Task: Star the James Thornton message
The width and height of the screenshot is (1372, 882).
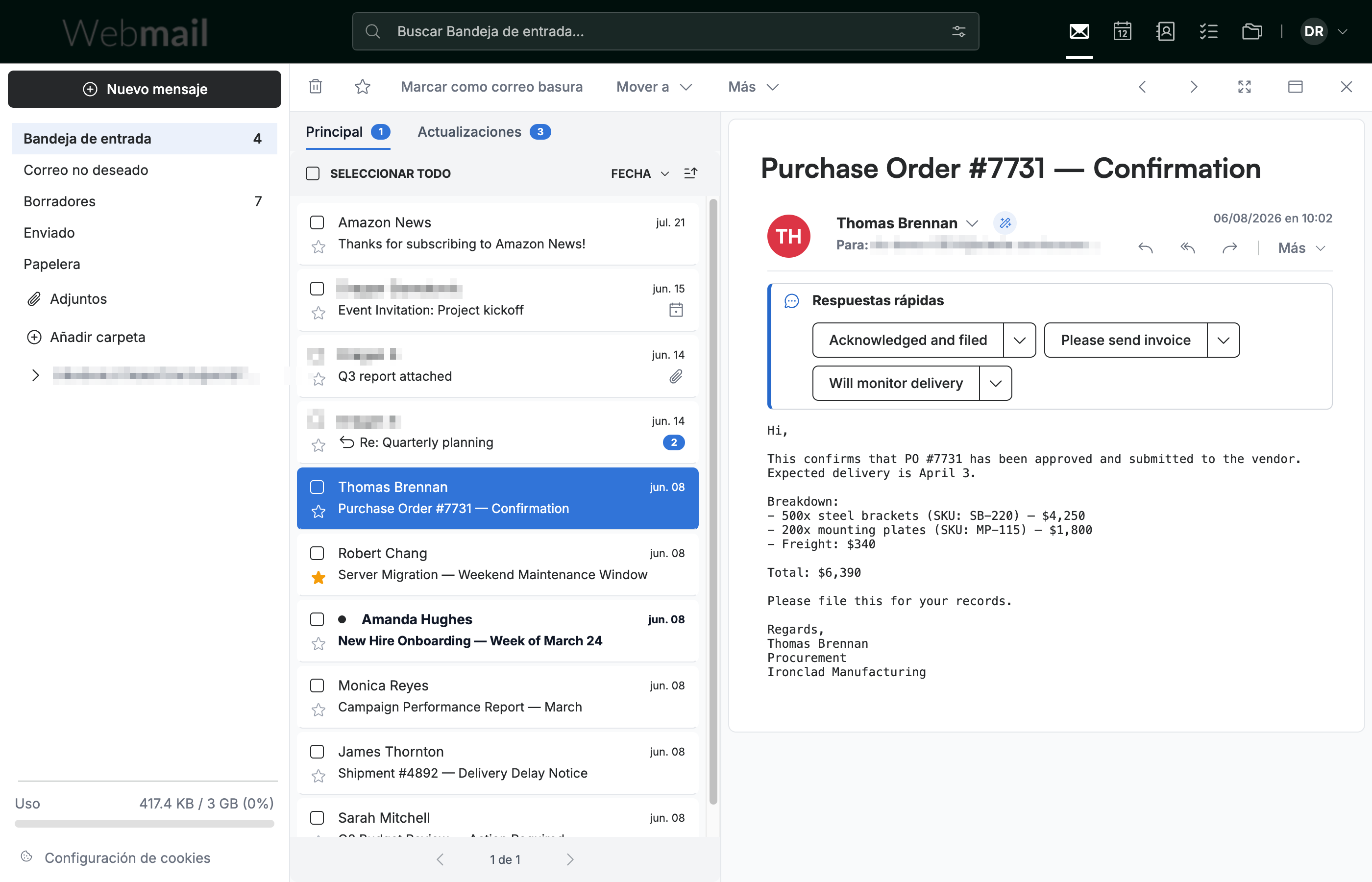Action: (x=318, y=776)
